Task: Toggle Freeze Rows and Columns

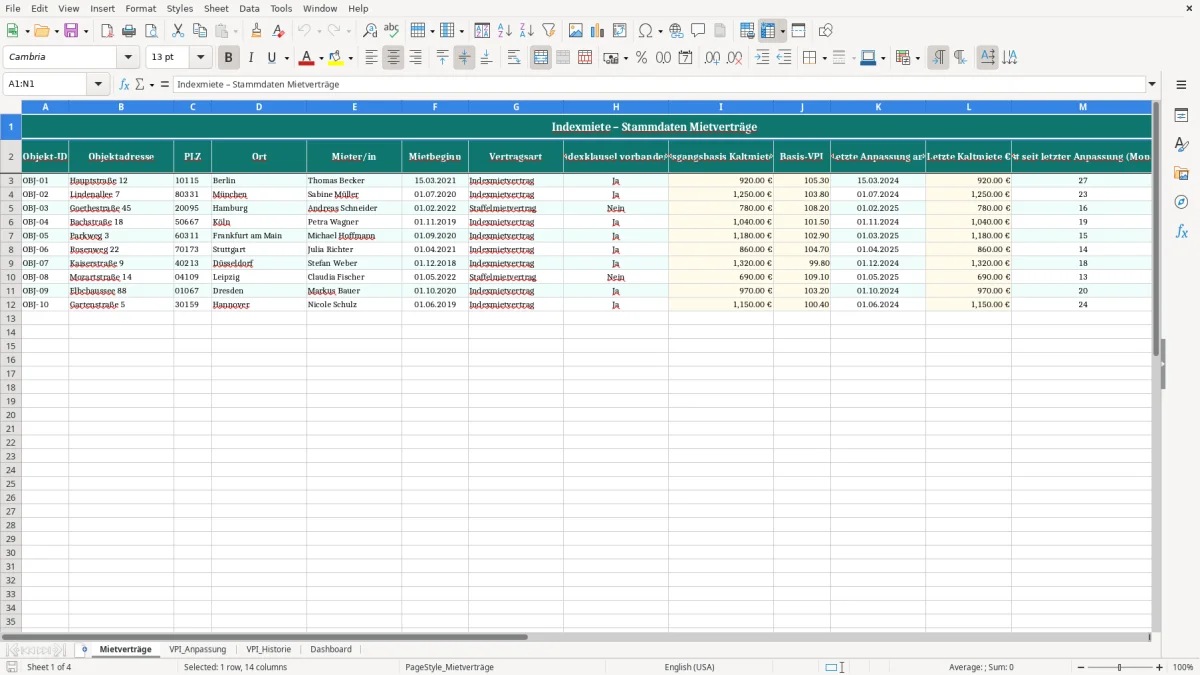Action: [x=768, y=31]
